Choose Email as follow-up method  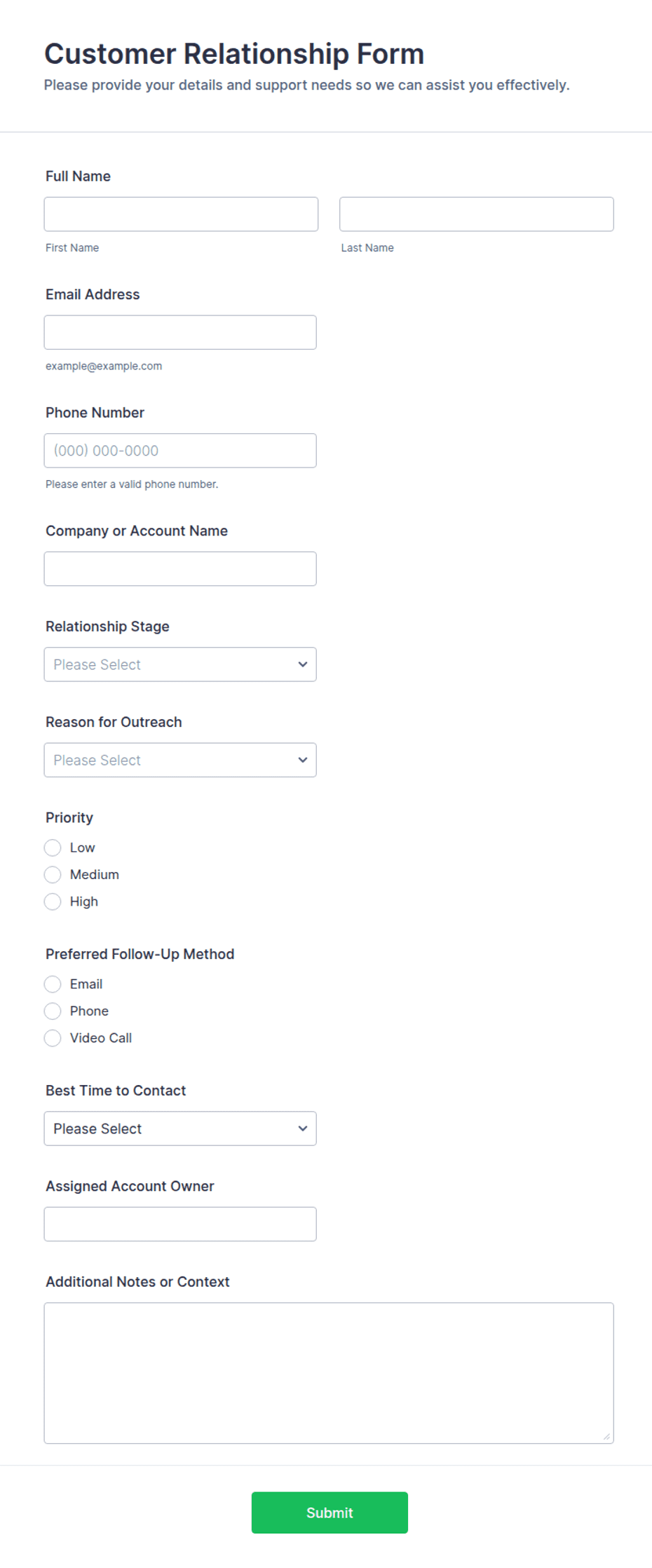(x=53, y=984)
